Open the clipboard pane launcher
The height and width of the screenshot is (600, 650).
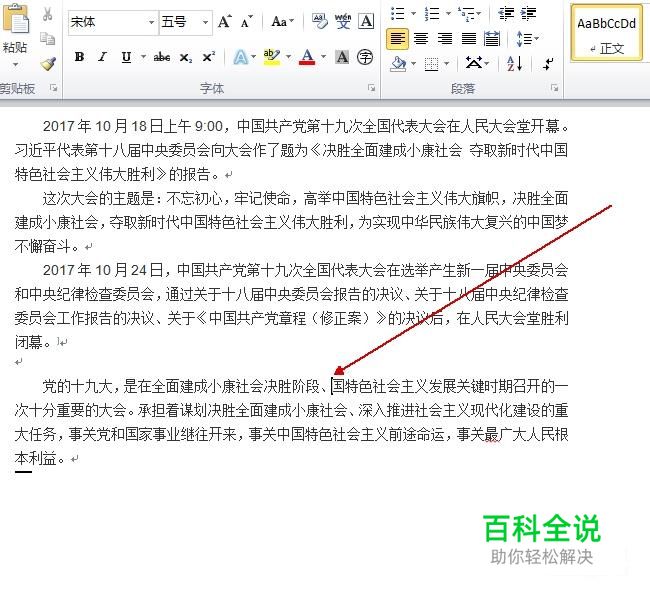tap(53, 88)
